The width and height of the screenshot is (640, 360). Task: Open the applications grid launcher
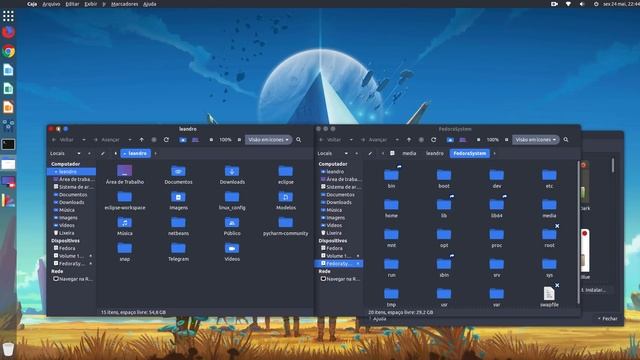[x=8, y=16]
